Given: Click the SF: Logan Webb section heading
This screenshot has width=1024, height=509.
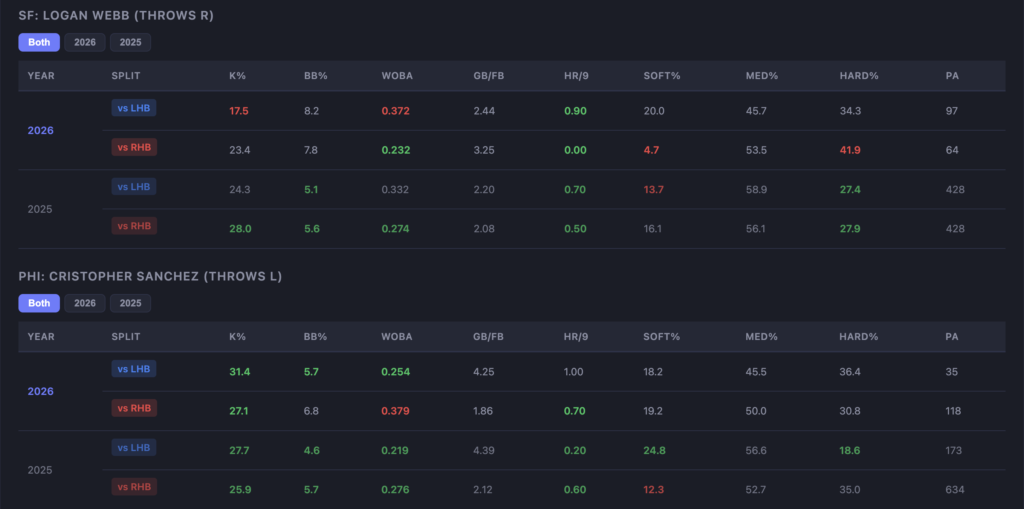Looking at the screenshot, I should point(116,16).
